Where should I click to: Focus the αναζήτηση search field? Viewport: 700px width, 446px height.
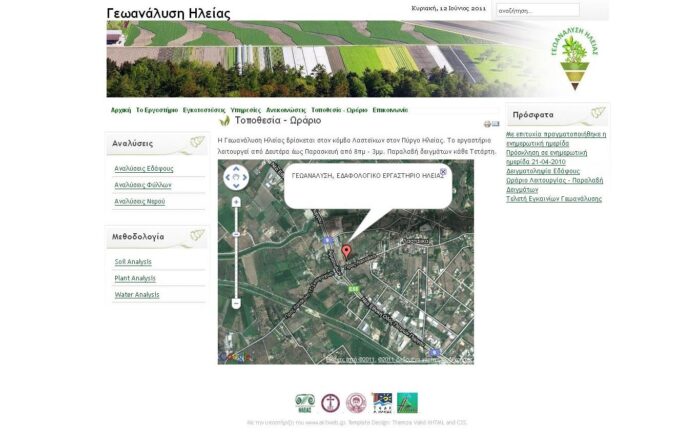coord(538,10)
